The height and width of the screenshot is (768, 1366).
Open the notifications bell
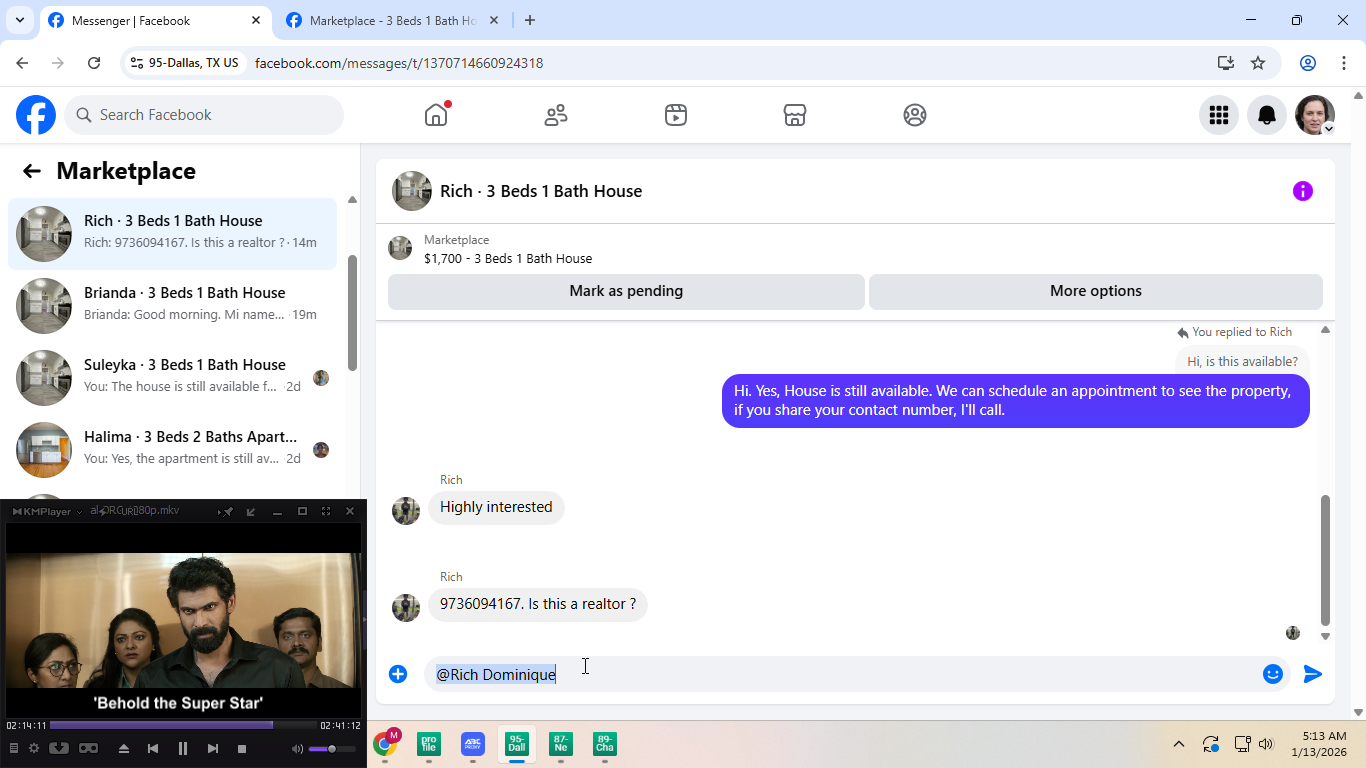(x=1267, y=115)
